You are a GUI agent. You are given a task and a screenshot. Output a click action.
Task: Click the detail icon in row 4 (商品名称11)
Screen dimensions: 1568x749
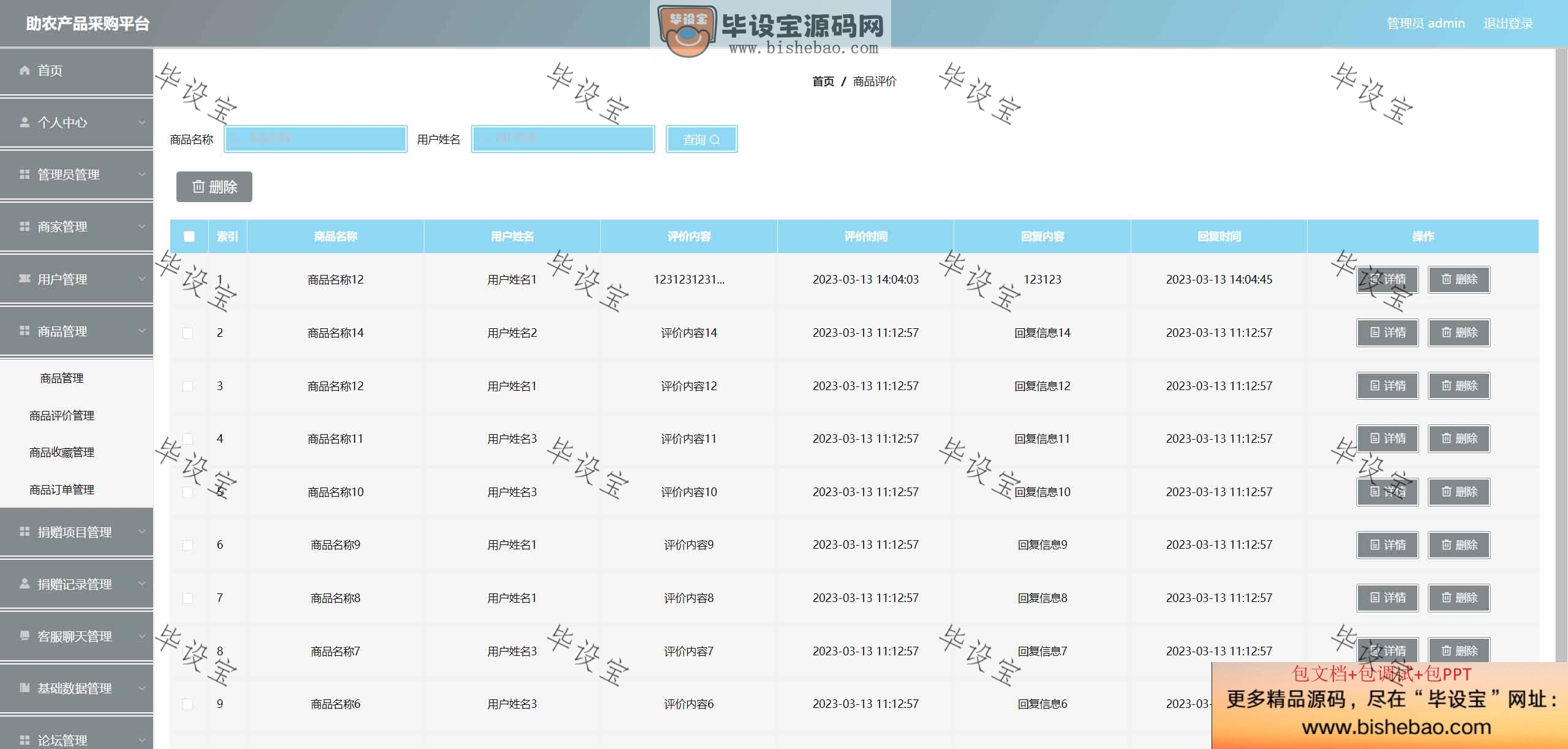pyautogui.click(x=1375, y=438)
